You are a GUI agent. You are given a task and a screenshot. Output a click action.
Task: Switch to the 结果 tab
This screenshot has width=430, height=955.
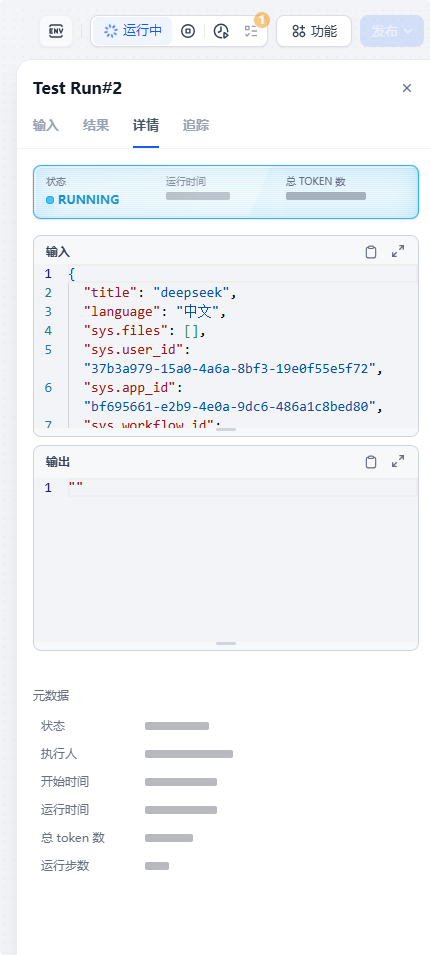[96, 125]
